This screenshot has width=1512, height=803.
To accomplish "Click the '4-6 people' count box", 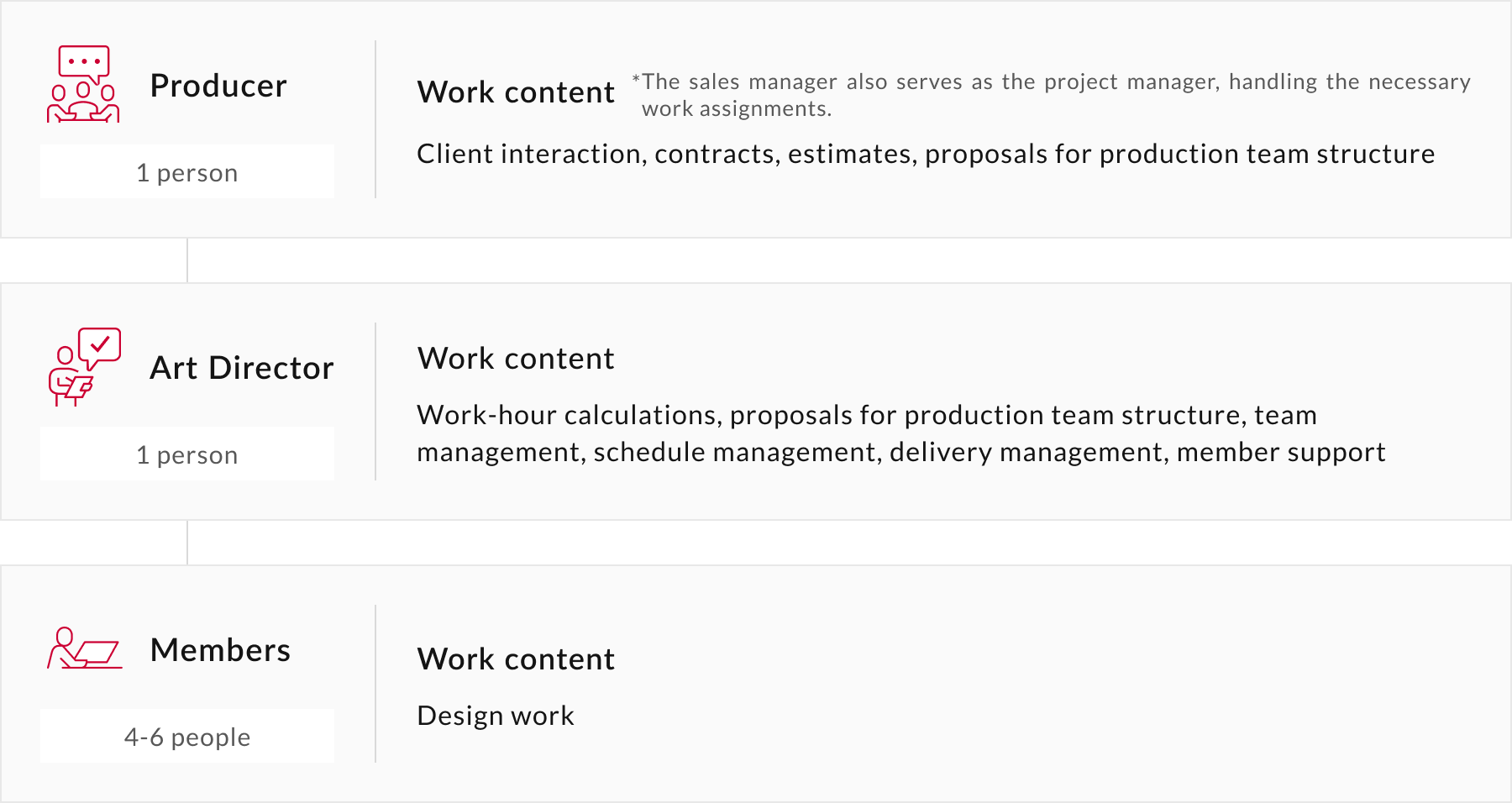I will pyautogui.click(x=187, y=737).
